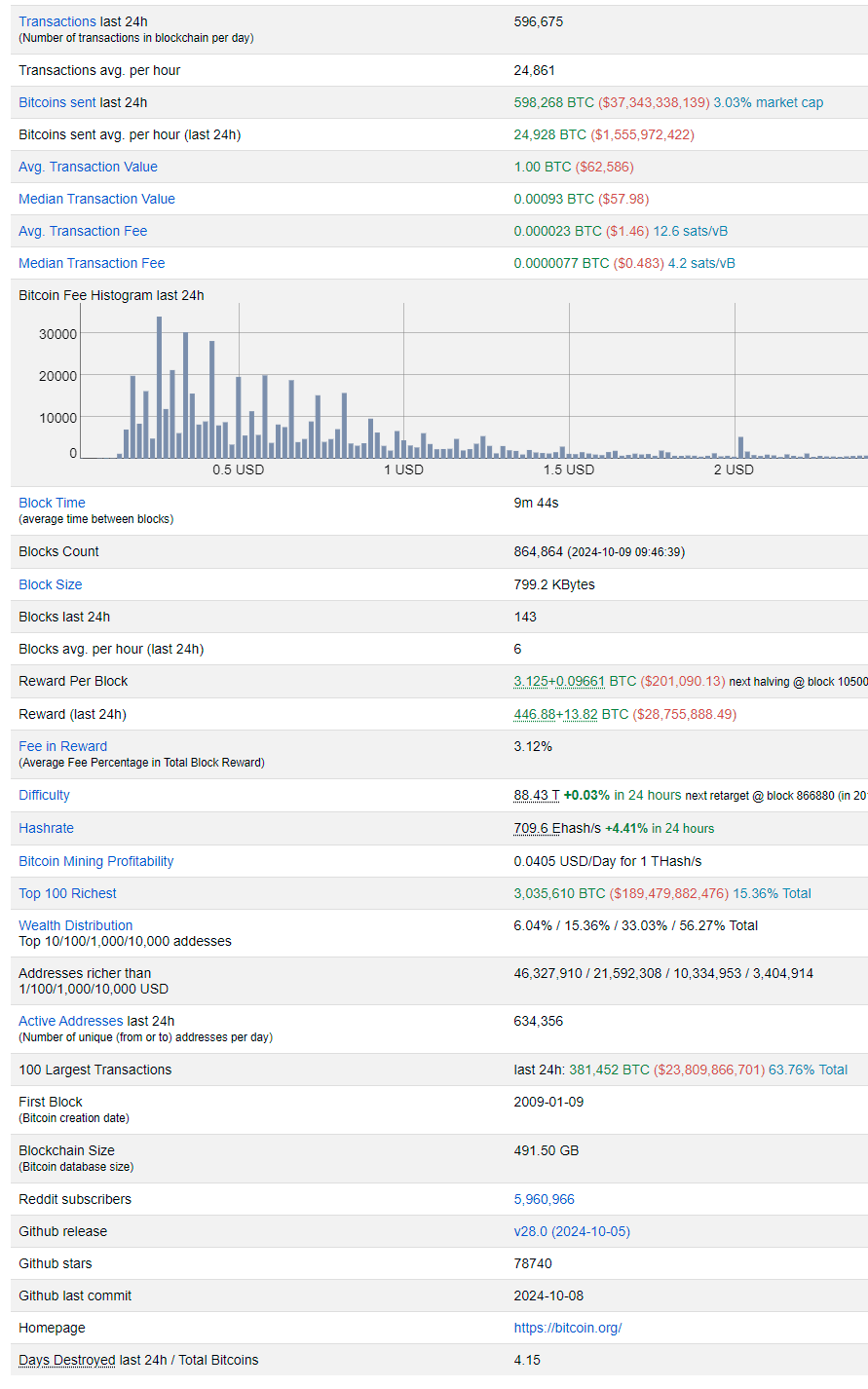Click the Active Addresses link
Viewport: 868px width, 1389px height.
click(71, 1021)
